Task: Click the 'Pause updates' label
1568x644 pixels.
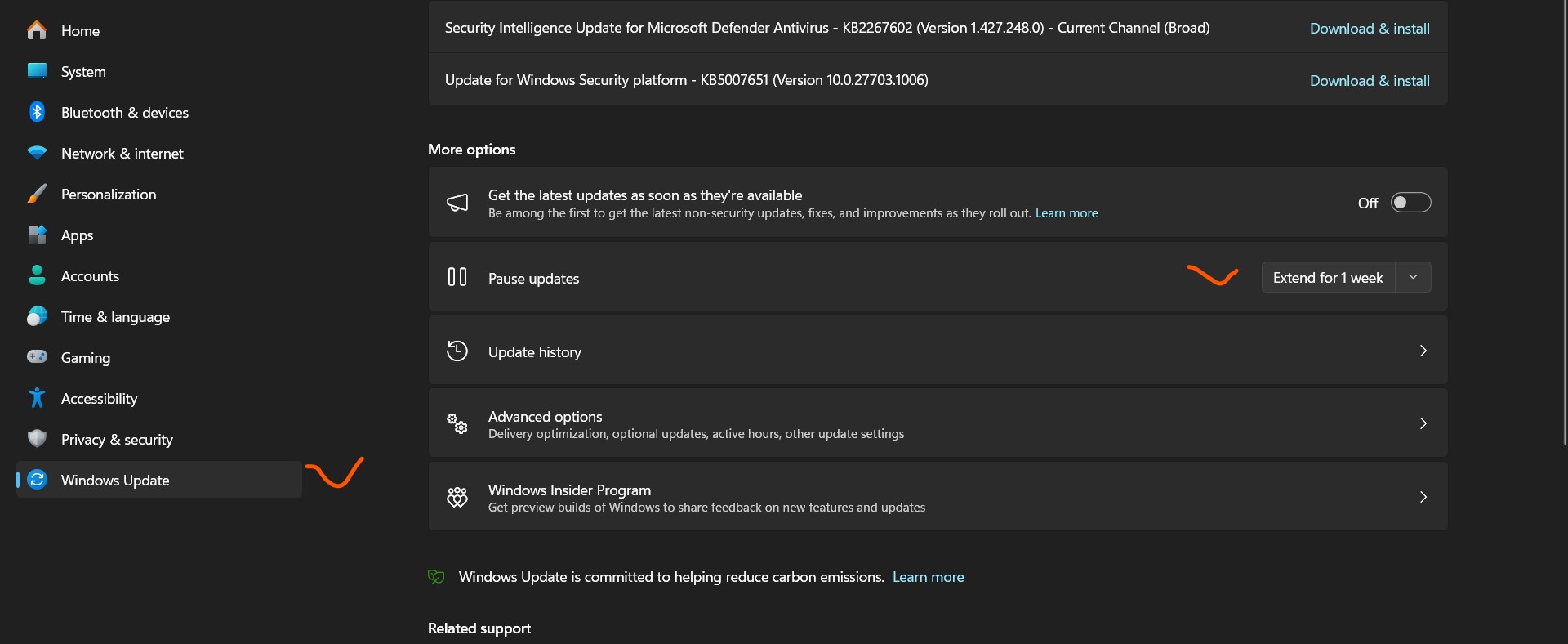Action: (x=533, y=279)
